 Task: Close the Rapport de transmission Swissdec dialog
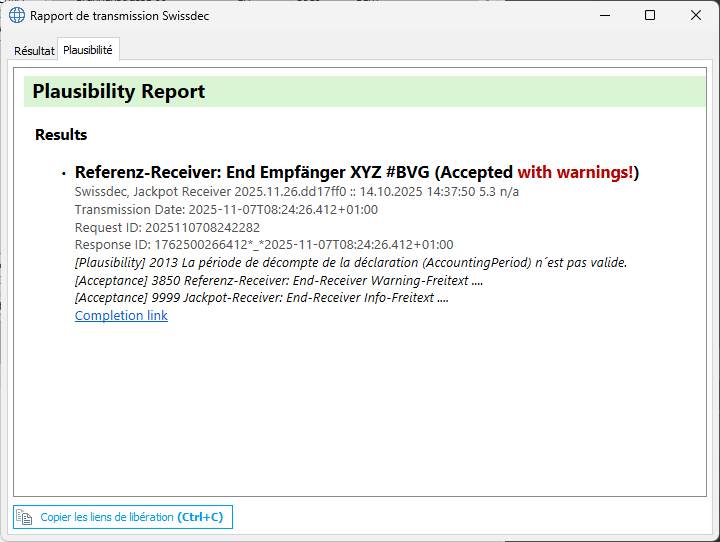[x=696, y=16]
